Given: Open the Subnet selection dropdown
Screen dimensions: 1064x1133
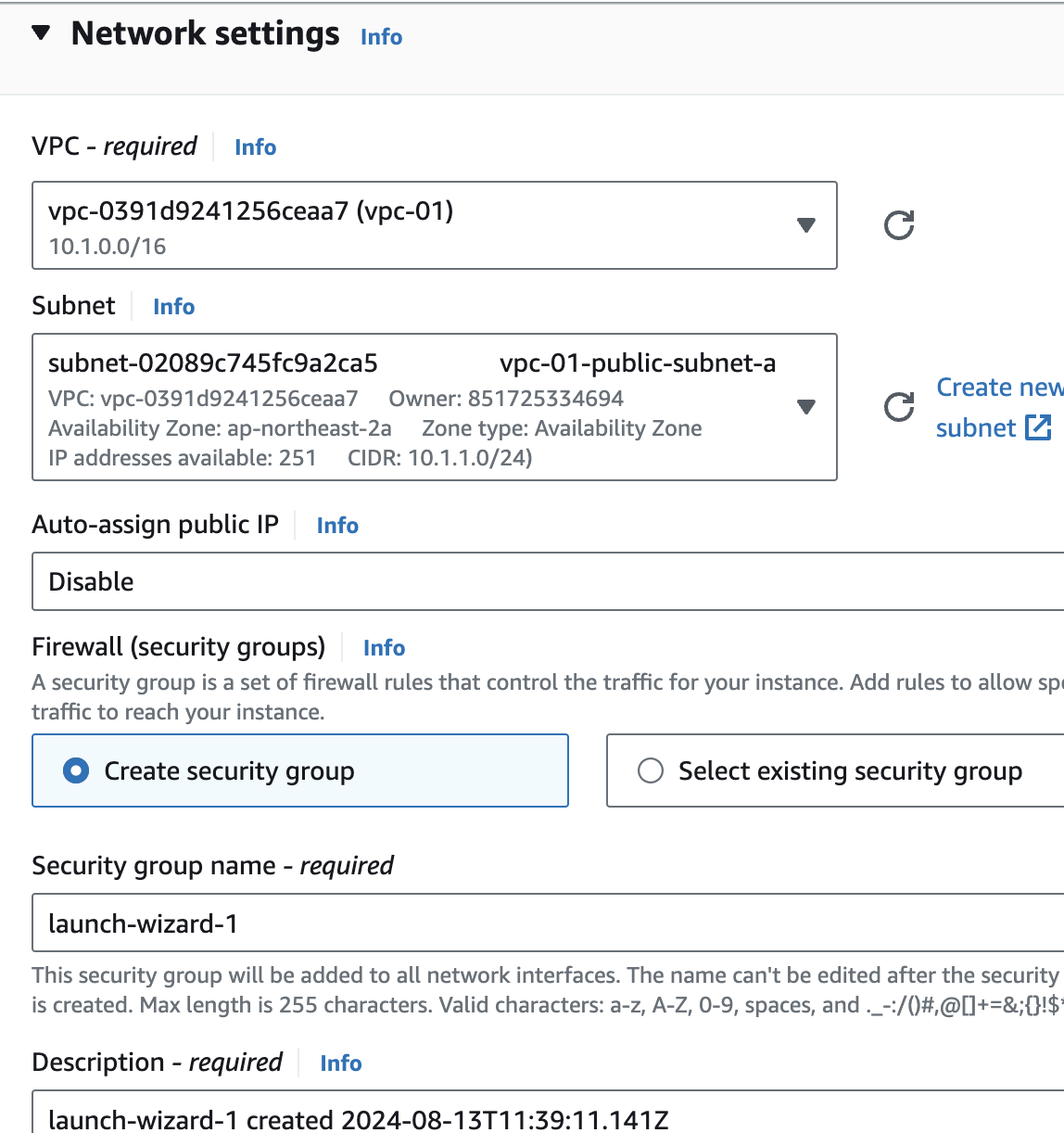Looking at the screenshot, I should pos(434,407).
